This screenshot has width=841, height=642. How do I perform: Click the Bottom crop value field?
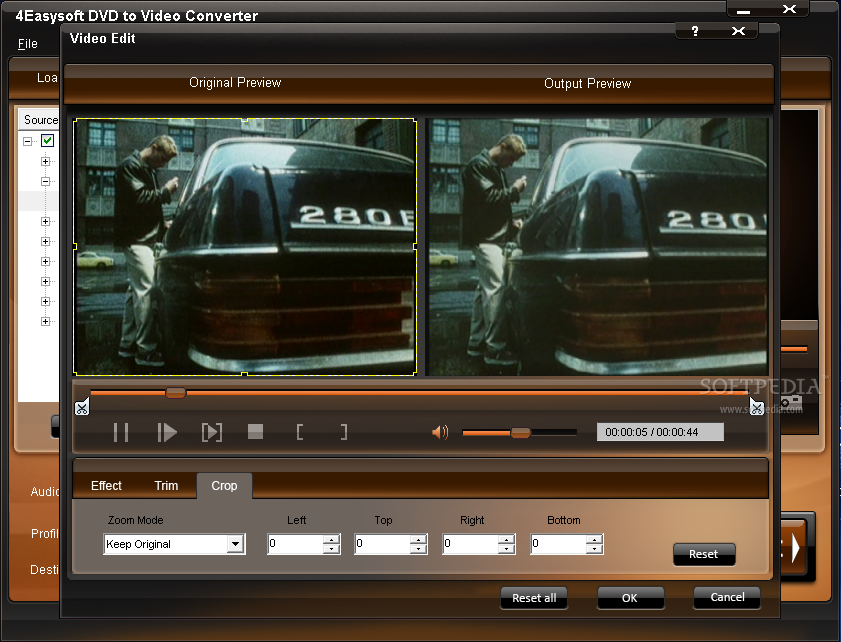[x=558, y=544]
